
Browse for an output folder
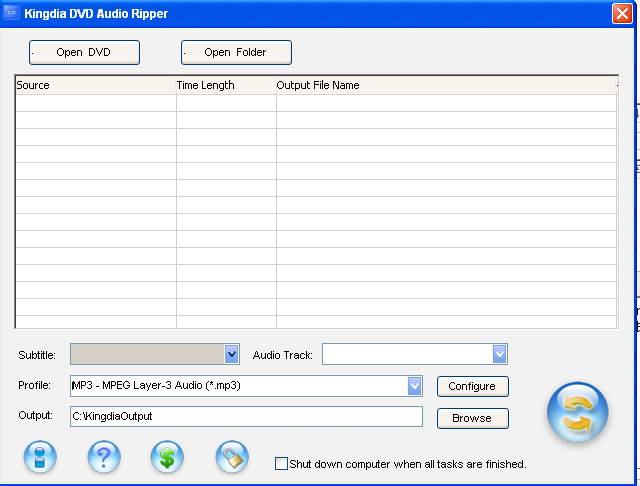[473, 418]
